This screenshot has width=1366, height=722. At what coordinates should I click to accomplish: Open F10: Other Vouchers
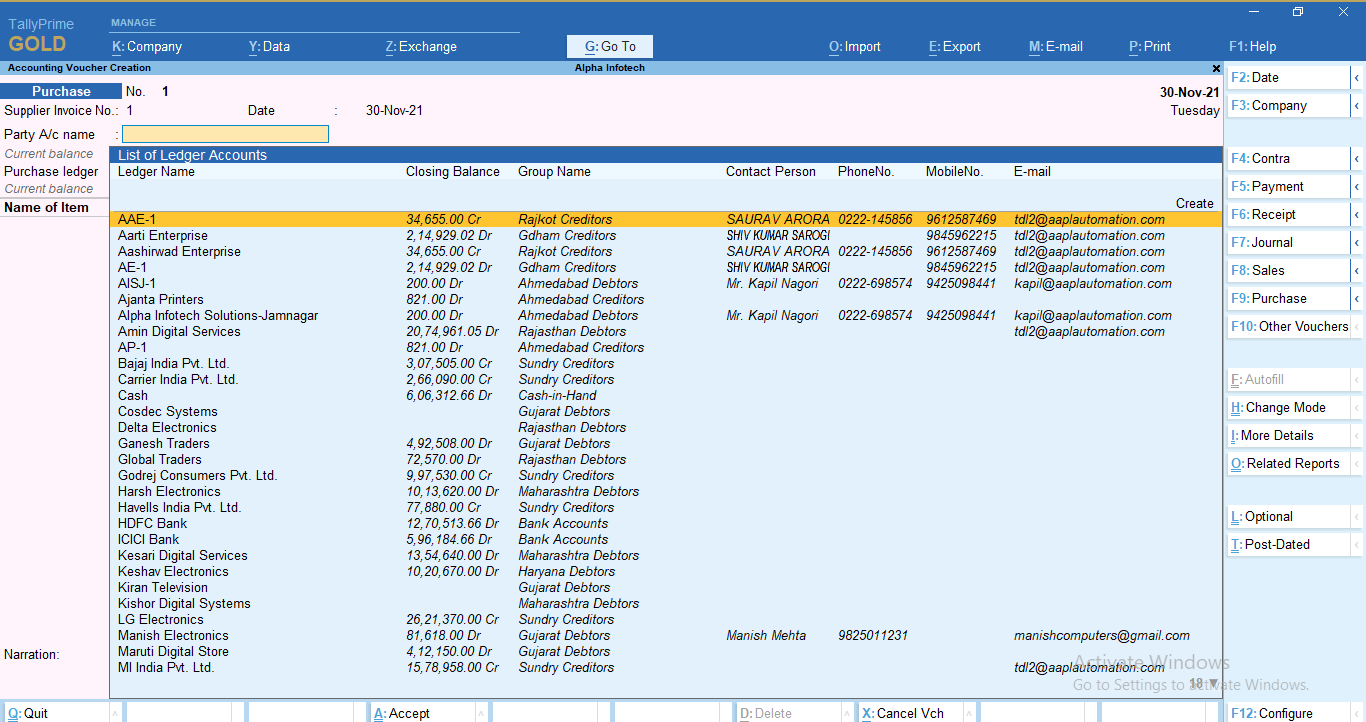pos(1288,325)
